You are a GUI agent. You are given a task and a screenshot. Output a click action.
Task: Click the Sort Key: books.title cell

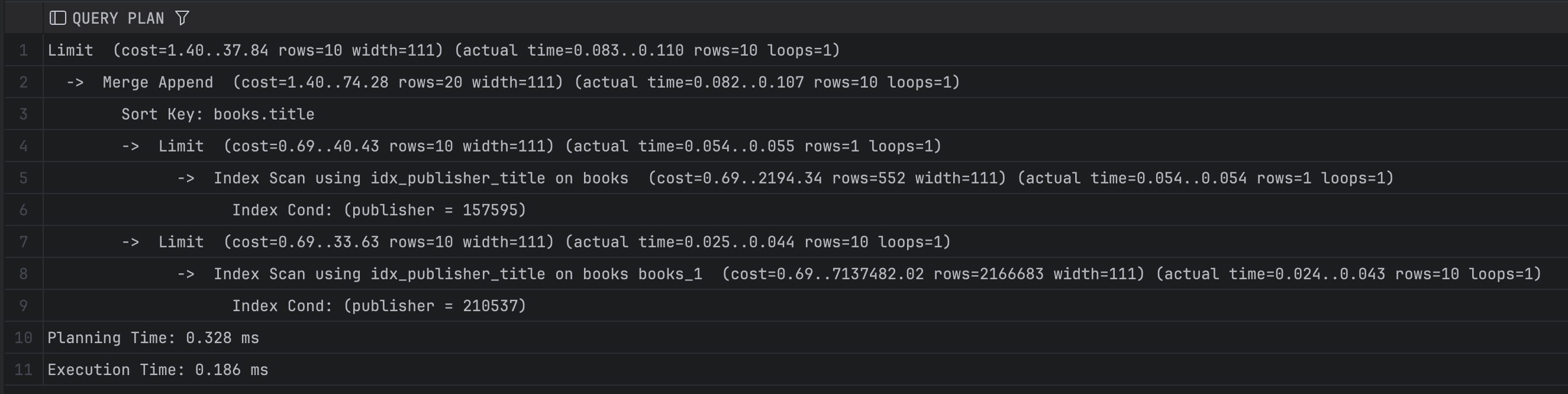click(217, 115)
